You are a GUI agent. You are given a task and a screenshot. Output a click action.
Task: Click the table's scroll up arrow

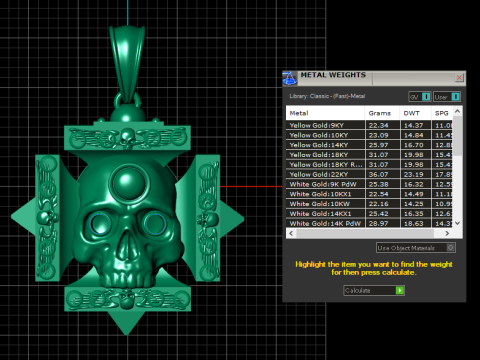tap(458, 111)
